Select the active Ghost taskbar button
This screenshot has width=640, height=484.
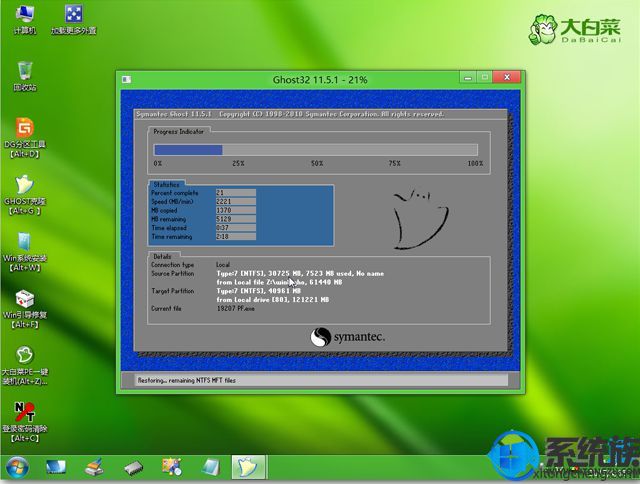point(249,468)
